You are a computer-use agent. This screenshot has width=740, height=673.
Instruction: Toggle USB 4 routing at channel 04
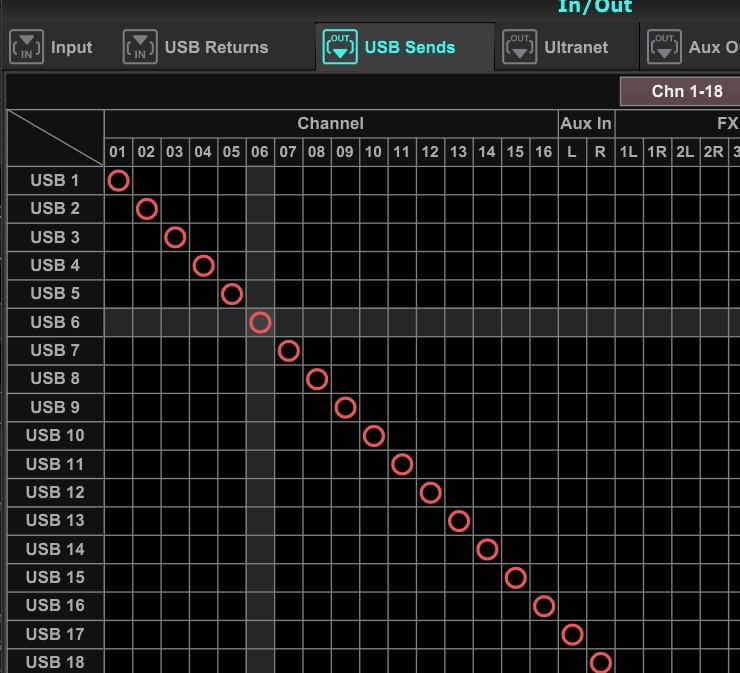point(203,266)
